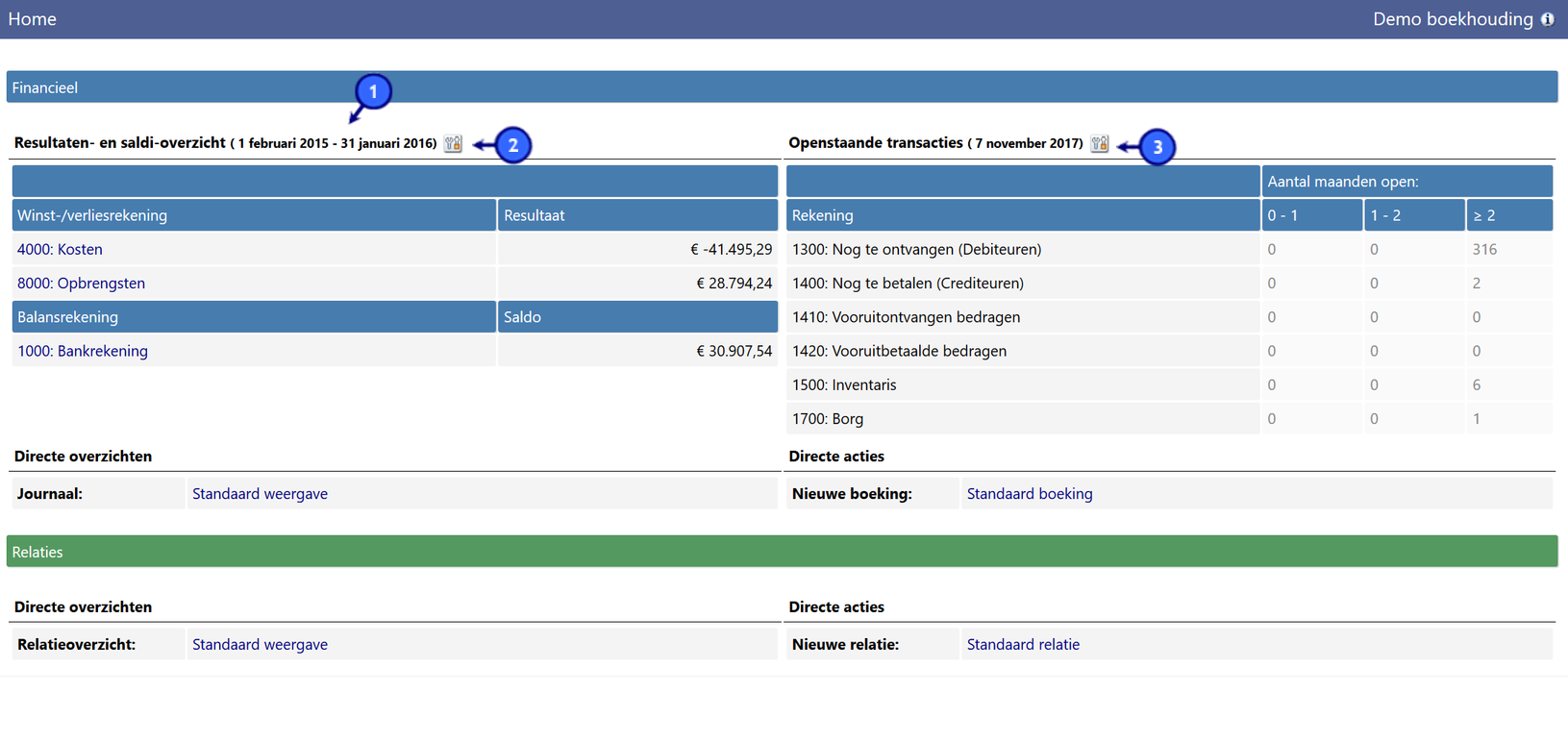Image resolution: width=1568 pixels, height=742 pixels.
Task: Select row 1700: Borg
Action: (1169, 419)
